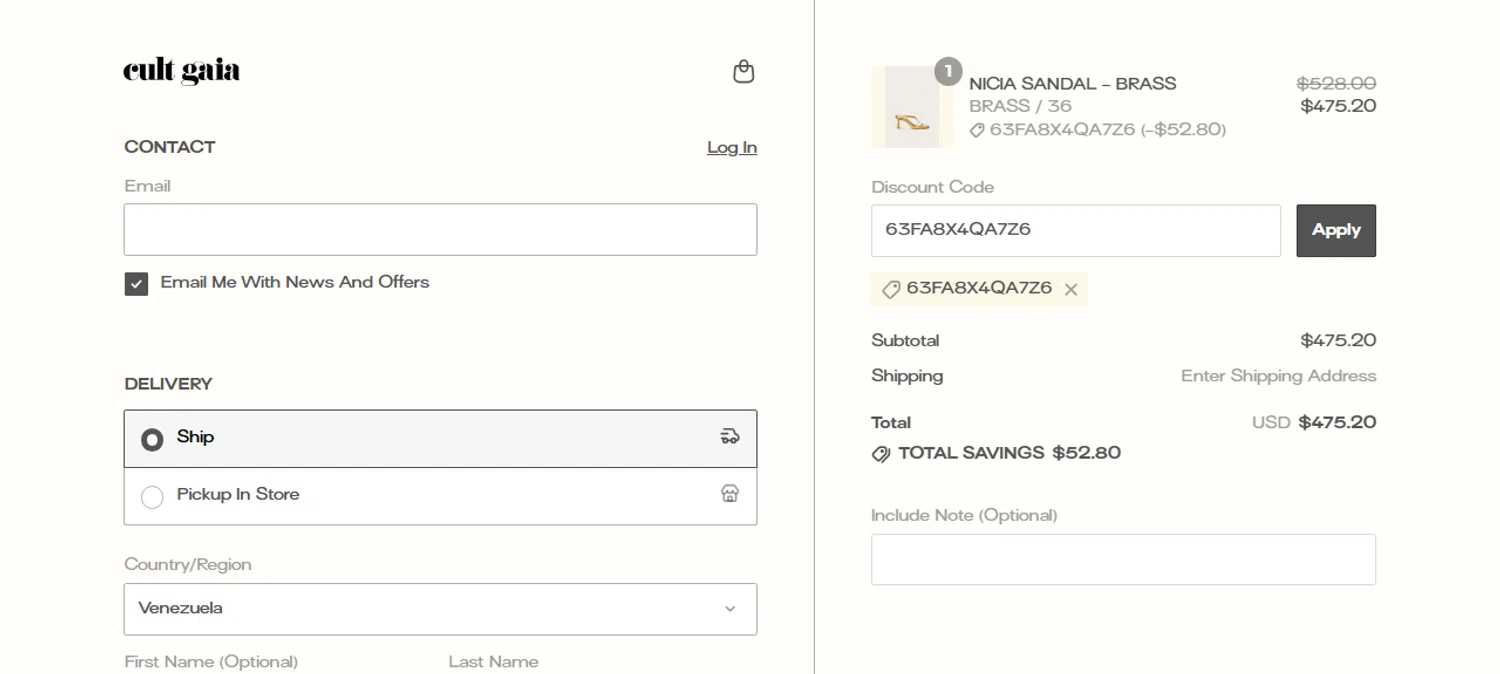Click the DELIVERY section heading

click(x=168, y=384)
